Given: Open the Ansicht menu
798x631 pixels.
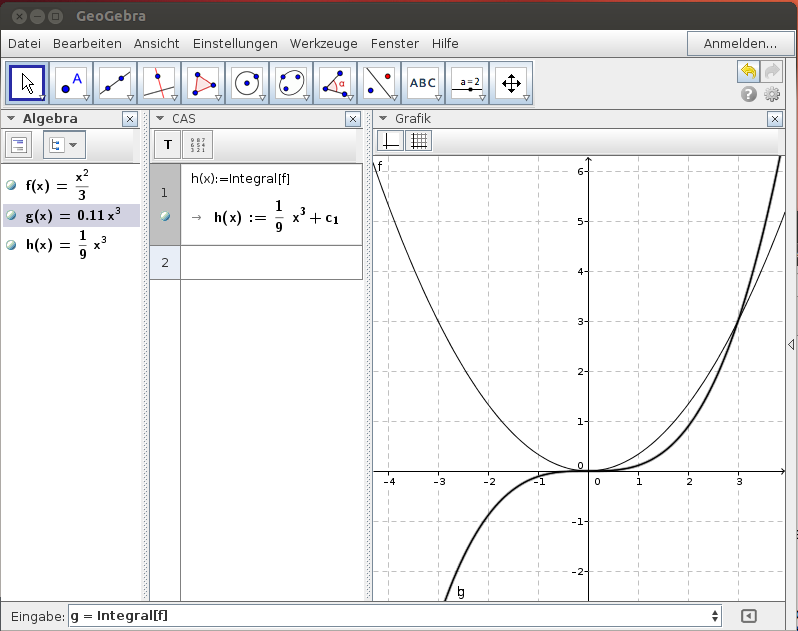Looking at the screenshot, I should (156, 44).
